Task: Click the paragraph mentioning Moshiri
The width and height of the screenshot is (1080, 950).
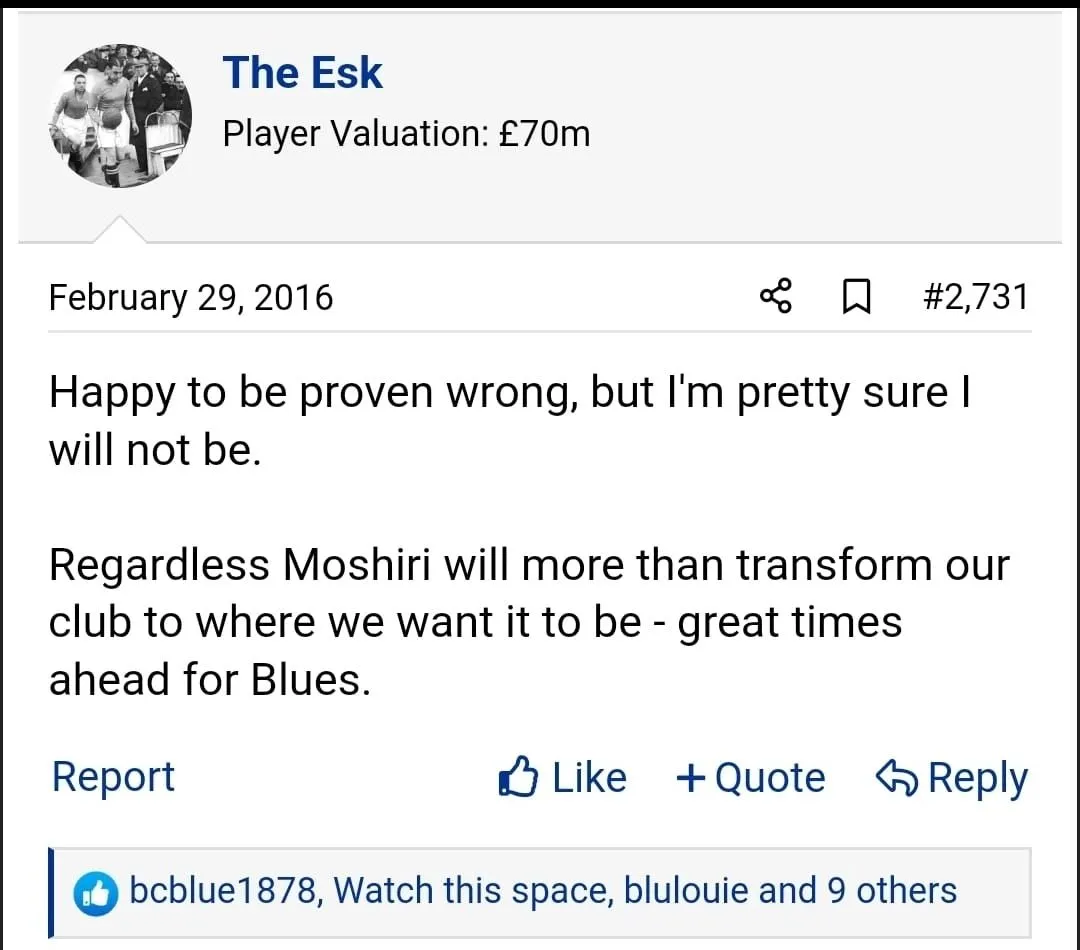Action: coord(529,622)
